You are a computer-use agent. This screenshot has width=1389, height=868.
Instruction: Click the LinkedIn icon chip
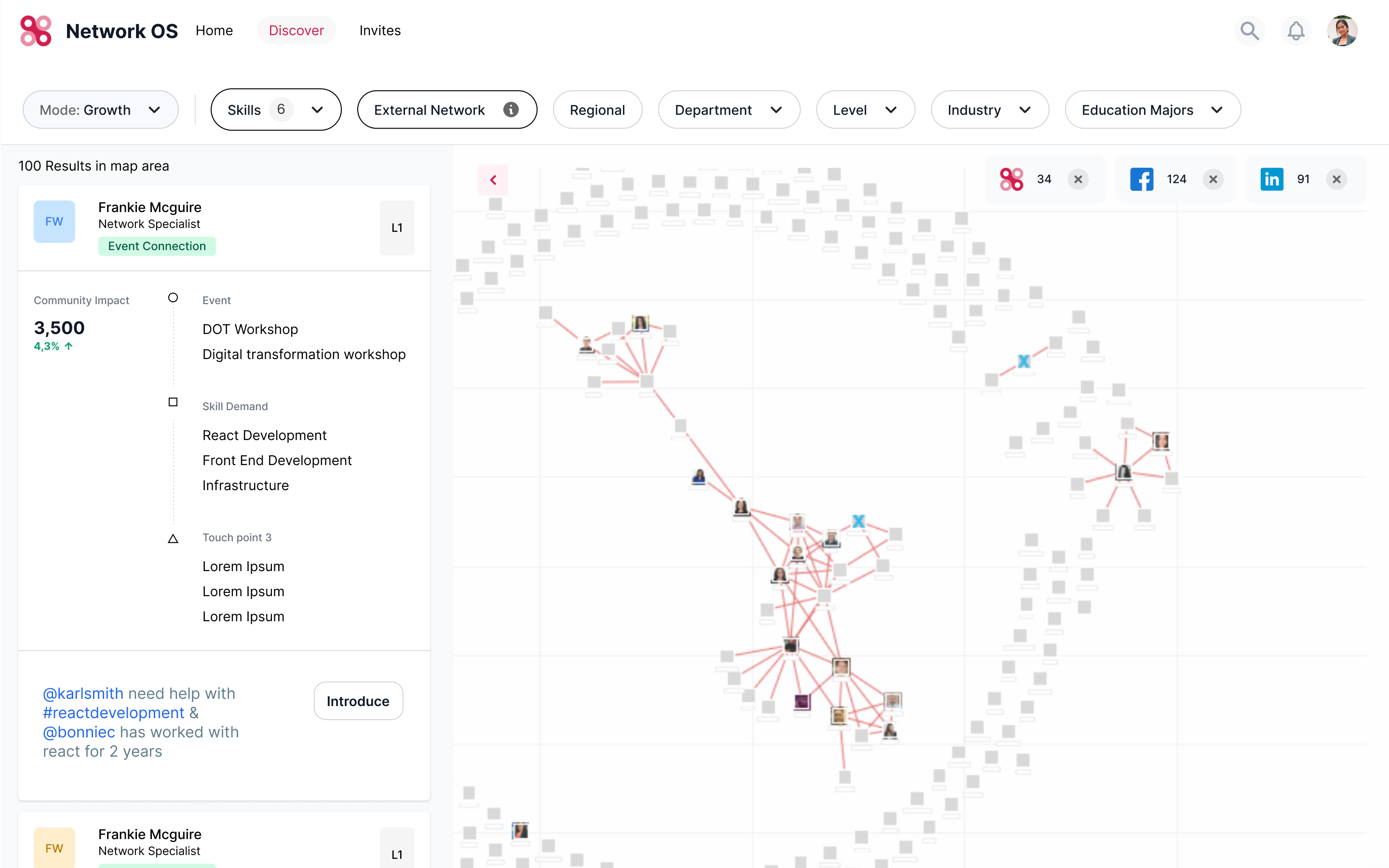(1271, 179)
